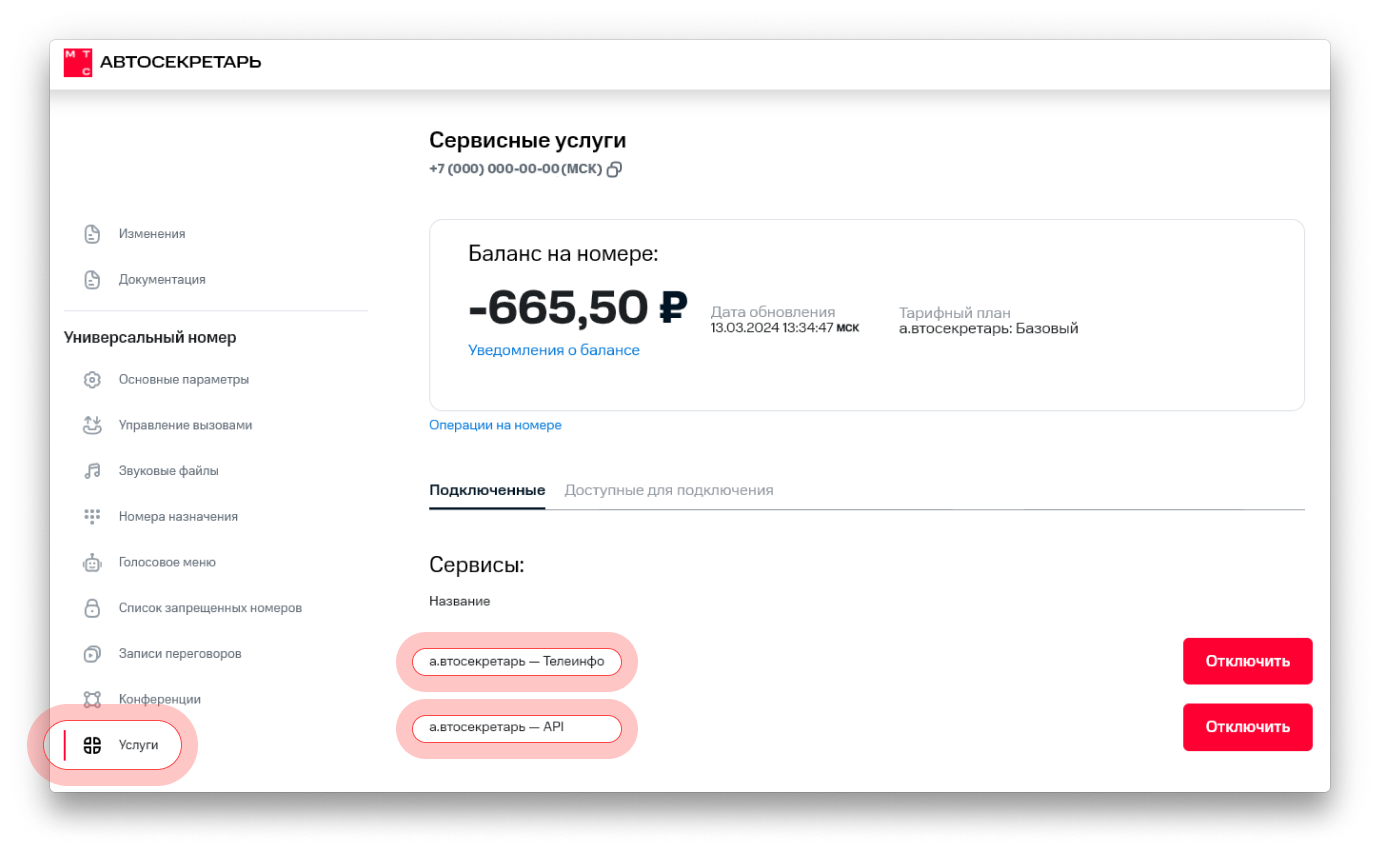Viewport: 1380px width, 852px height.
Task: Click the Сервисные услуги page heading
Action: click(527, 141)
